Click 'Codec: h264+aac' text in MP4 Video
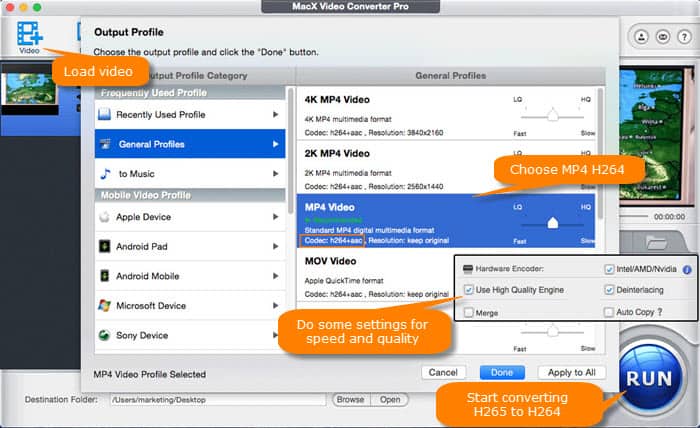The image size is (700, 428). click(x=333, y=241)
